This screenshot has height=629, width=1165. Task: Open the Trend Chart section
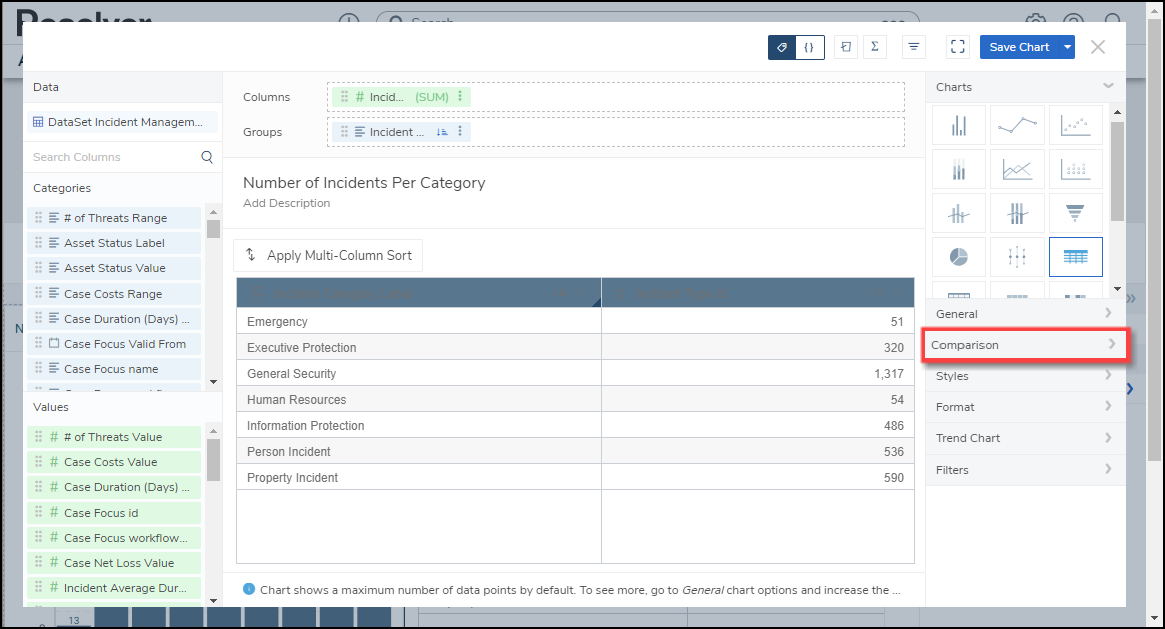(x=1025, y=438)
